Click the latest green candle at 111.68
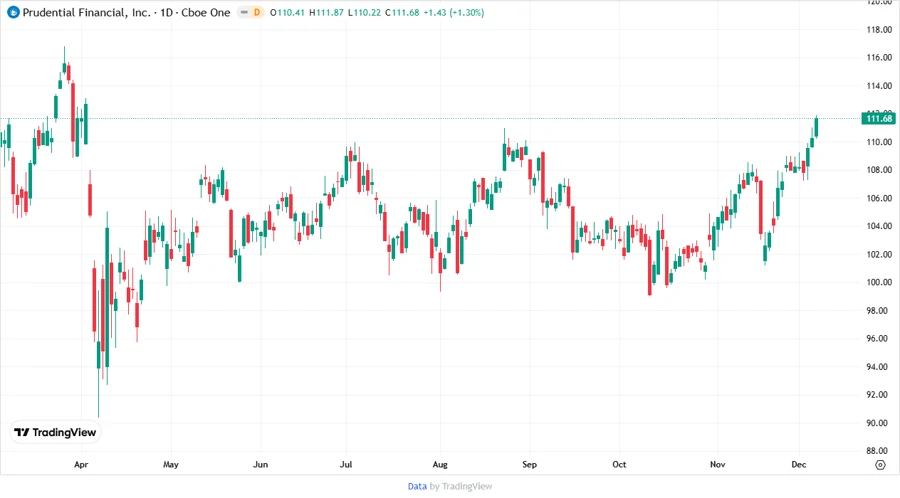 pyautogui.click(x=816, y=127)
